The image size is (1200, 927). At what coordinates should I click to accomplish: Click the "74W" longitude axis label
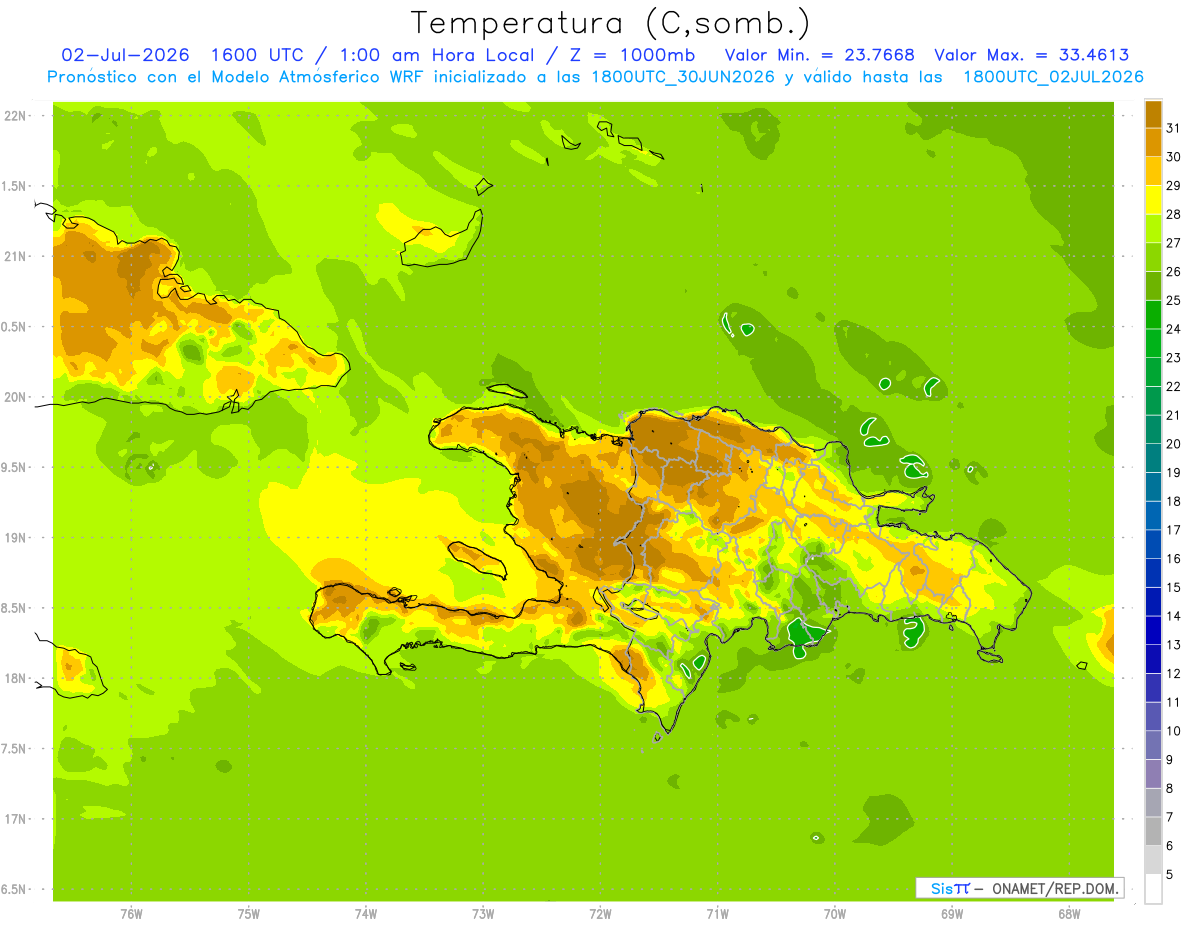[x=366, y=914]
